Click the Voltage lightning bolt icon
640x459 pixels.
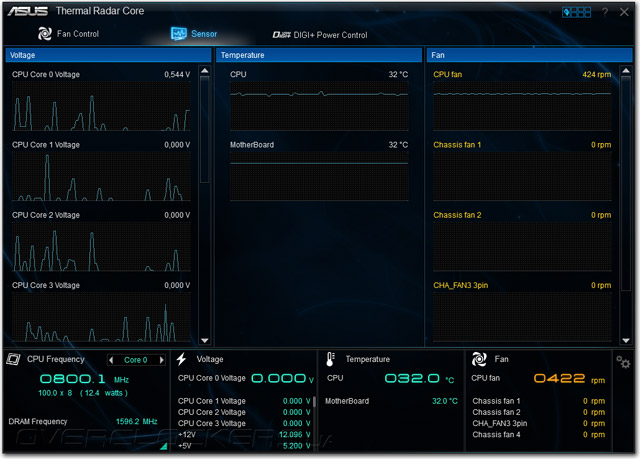click(x=181, y=359)
